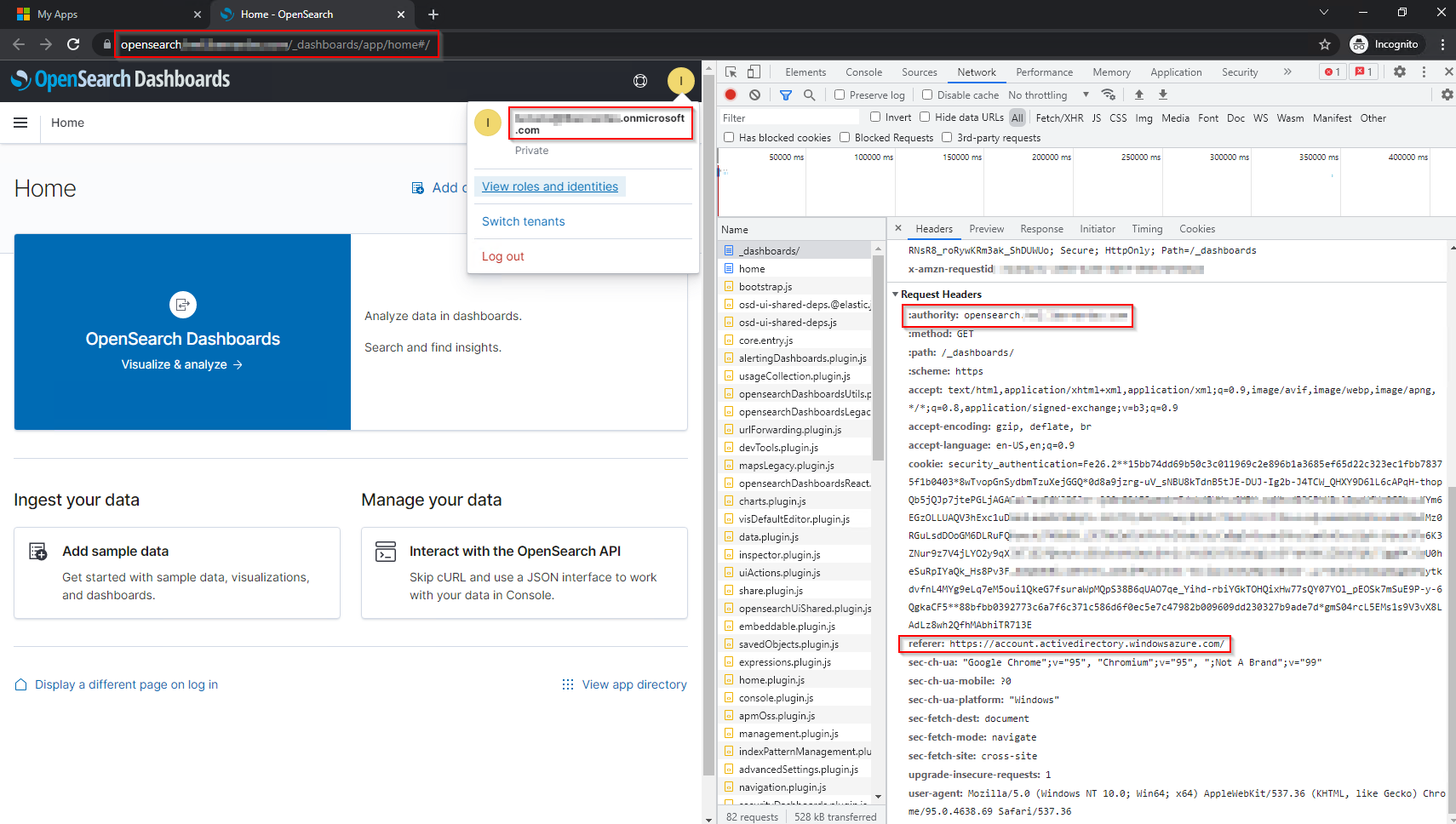
Task: Collapse the Request Headers section
Action: (896, 295)
